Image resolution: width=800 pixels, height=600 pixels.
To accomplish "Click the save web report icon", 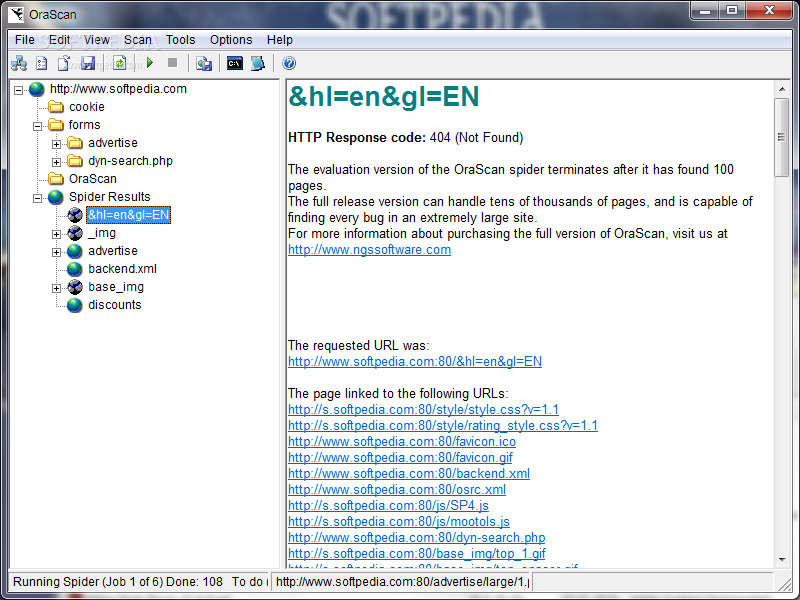I will [204, 63].
